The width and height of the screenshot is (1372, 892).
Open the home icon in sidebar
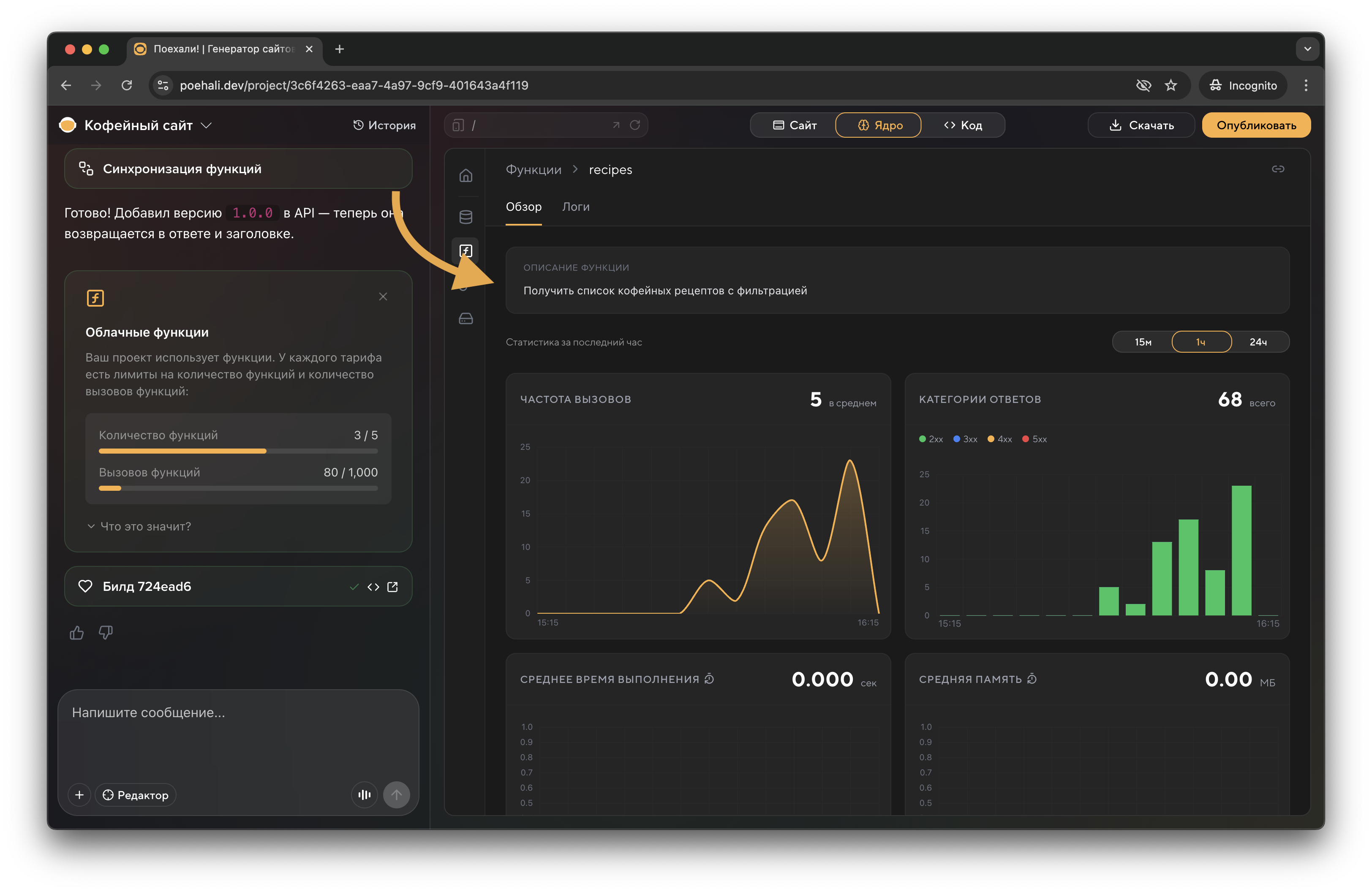point(466,175)
